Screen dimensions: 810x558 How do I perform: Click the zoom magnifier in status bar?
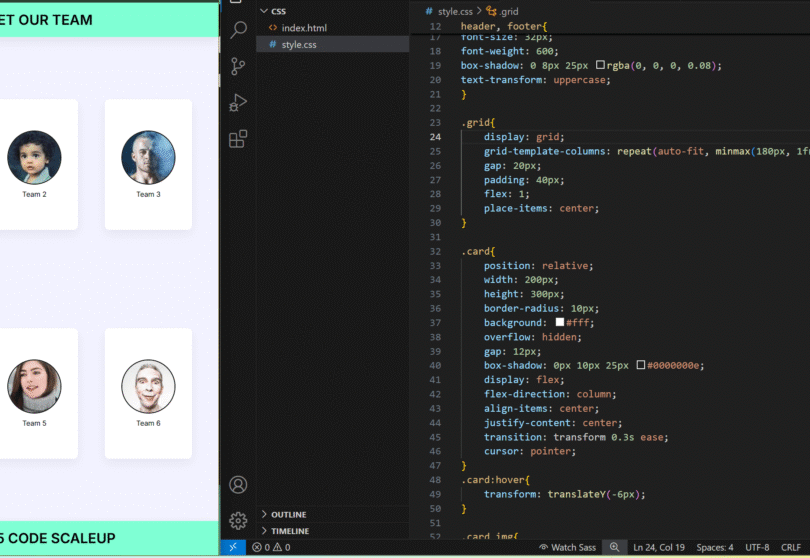615,547
